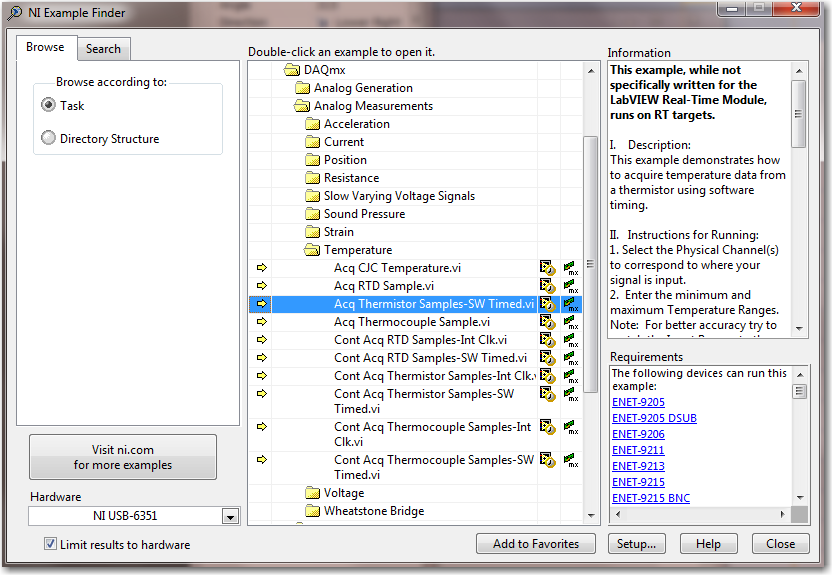Screen dimensions: 832x575
Task: Select the Directory Structure radio button
Action: (48, 138)
